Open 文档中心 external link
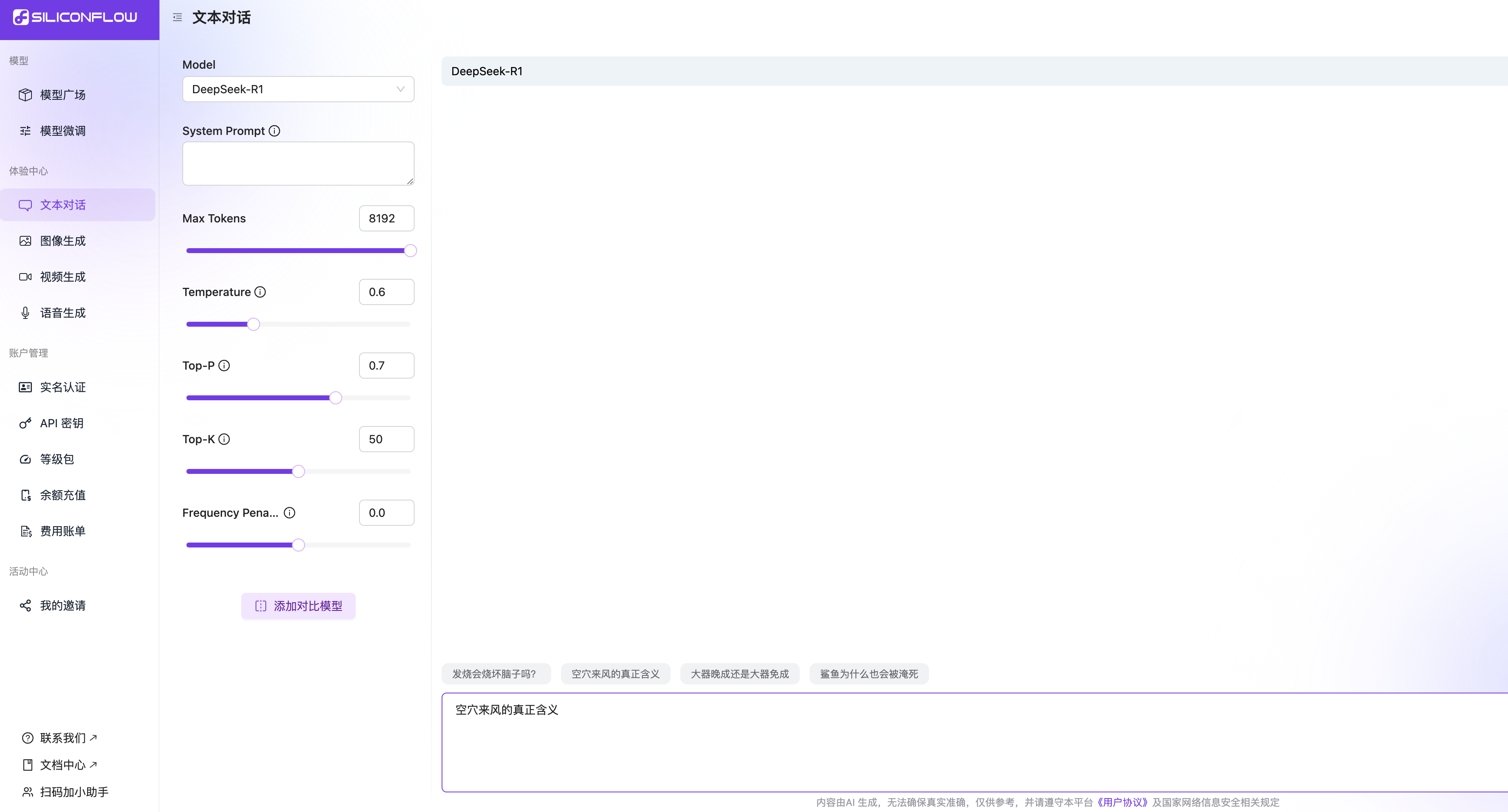Image resolution: width=1508 pixels, height=812 pixels. point(63,765)
